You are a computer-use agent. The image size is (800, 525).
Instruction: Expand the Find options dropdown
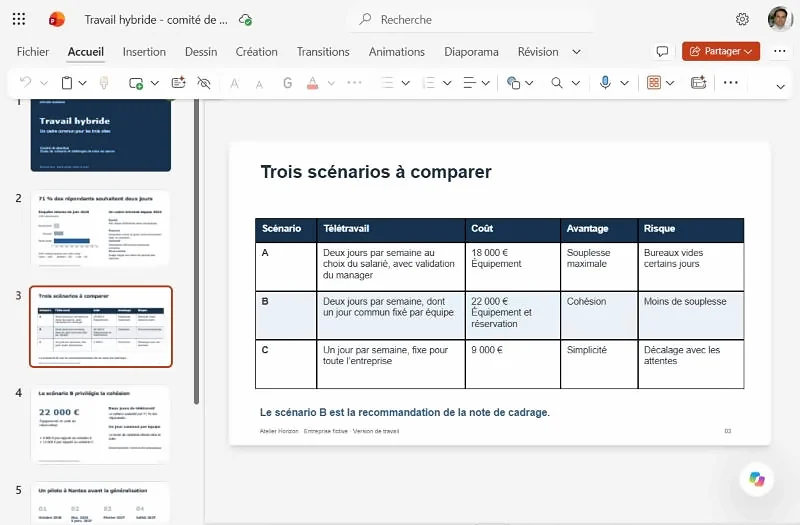point(576,83)
